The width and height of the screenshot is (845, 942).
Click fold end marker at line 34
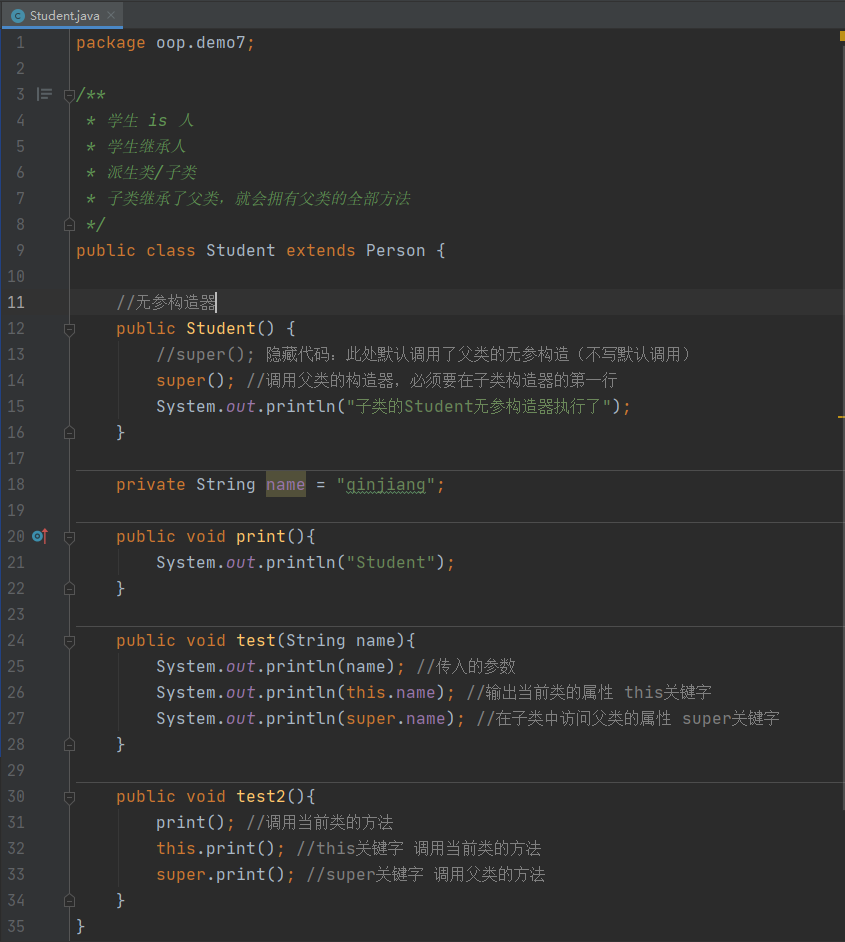point(69,901)
